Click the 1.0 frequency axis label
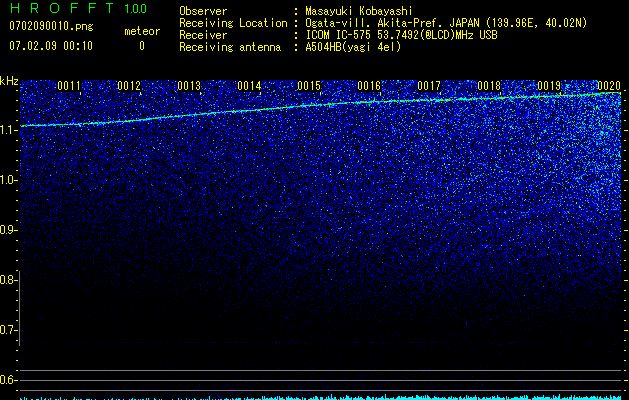 click(x=8, y=180)
